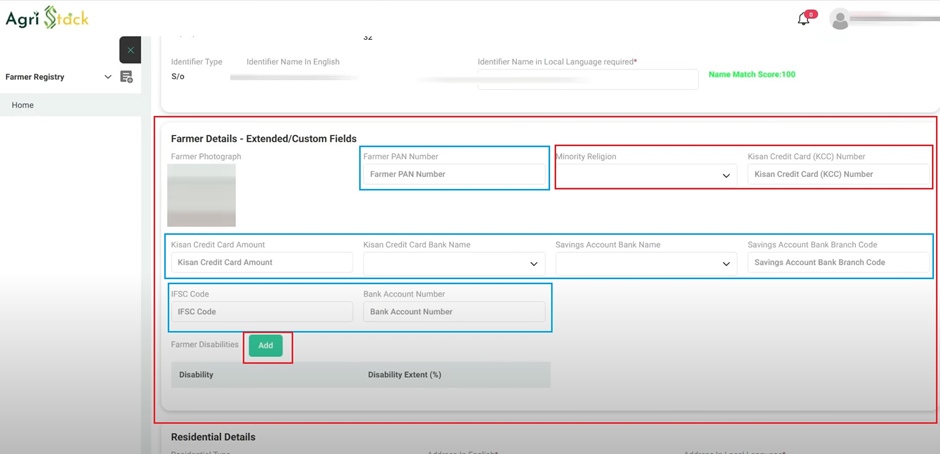Viewport: 940px width, 454px height.
Task: Click the farmer photograph thumbnail
Action: tap(203, 195)
